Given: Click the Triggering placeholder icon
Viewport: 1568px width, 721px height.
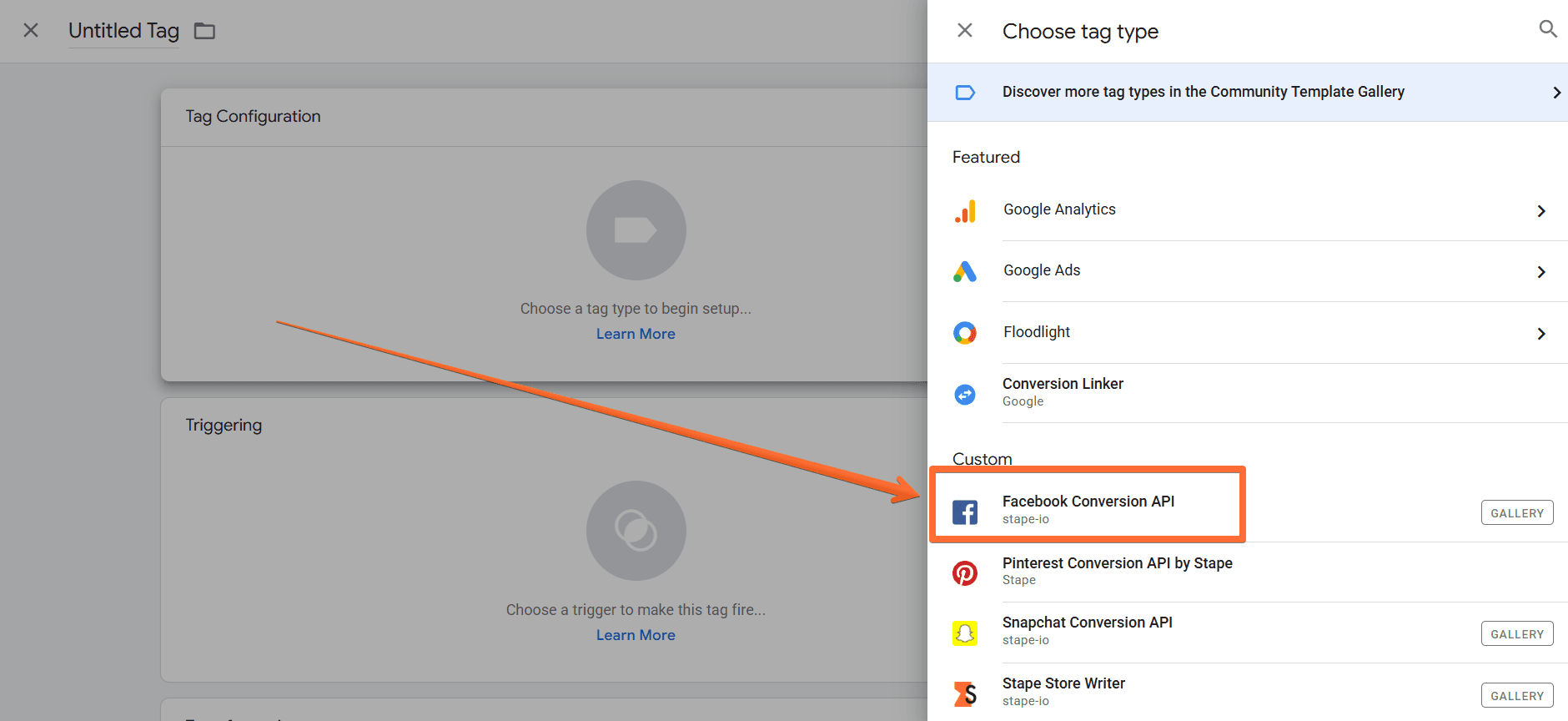Looking at the screenshot, I should tap(636, 531).
